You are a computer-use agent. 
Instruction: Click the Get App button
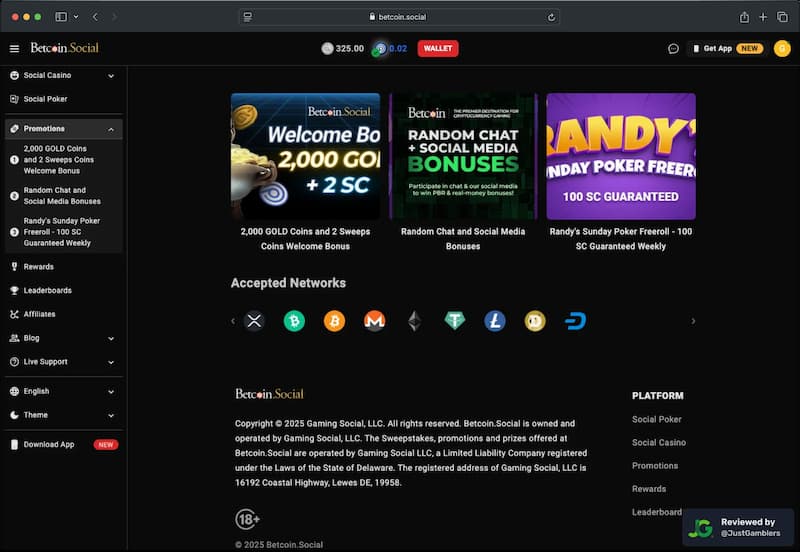(728, 48)
